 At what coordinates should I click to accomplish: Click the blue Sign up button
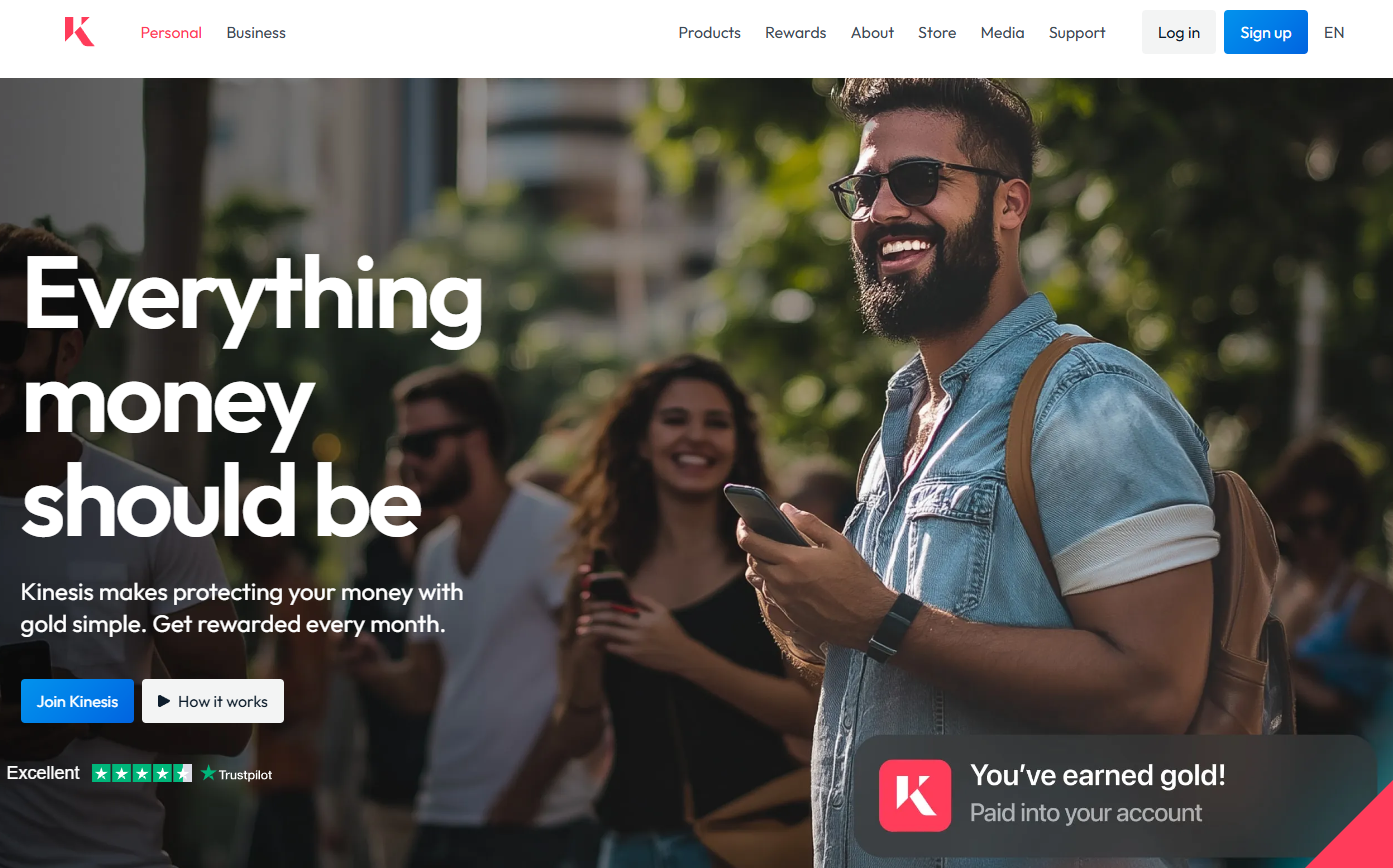[1266, 32]
